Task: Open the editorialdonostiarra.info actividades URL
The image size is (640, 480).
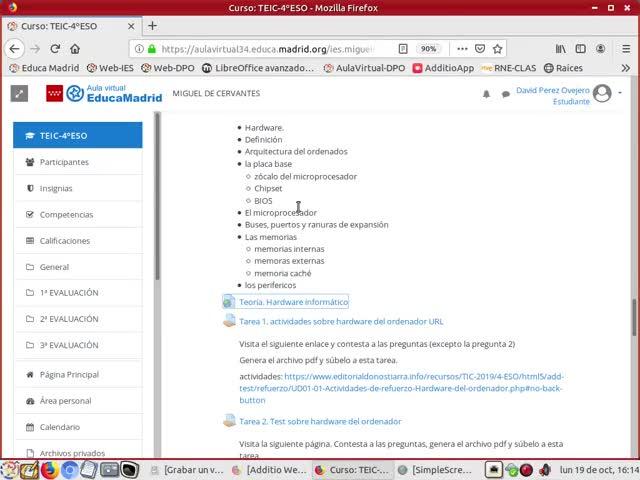Action: tap(402, 388)
